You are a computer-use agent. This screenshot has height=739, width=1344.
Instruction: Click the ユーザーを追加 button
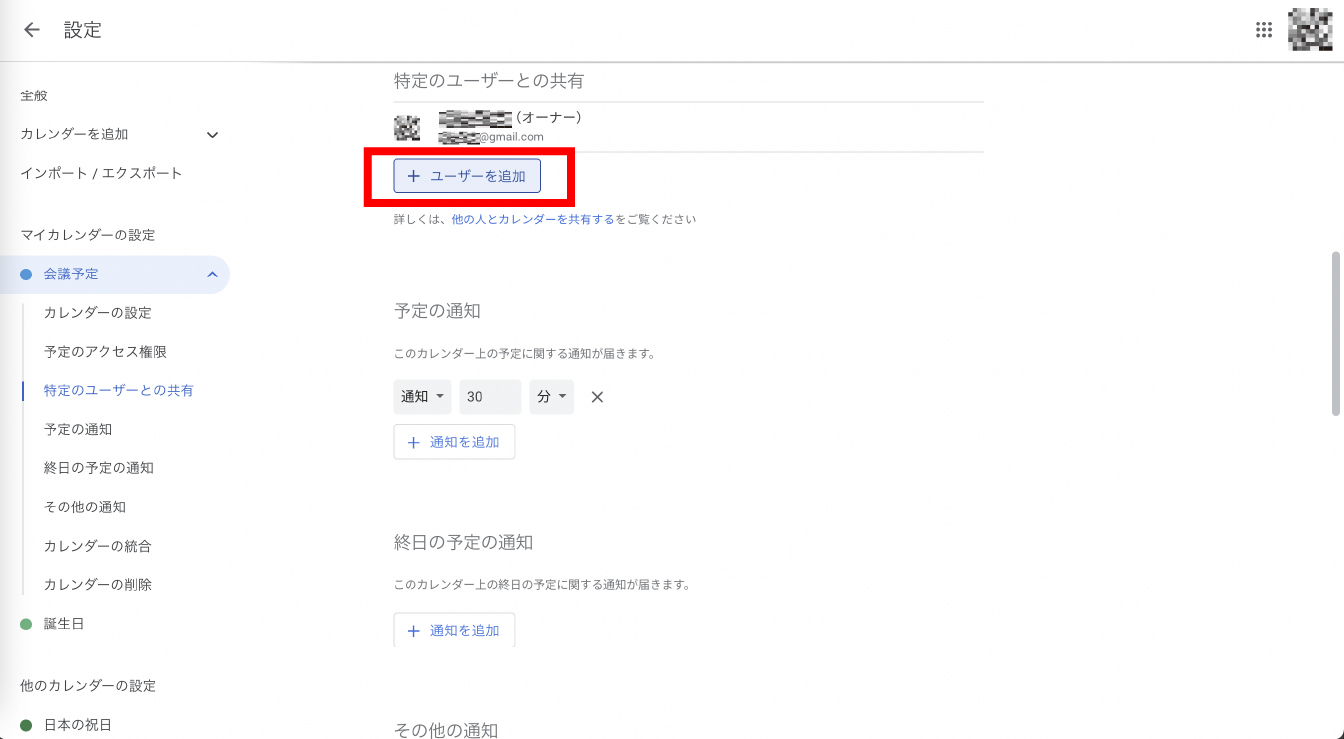pyautogui.click(x=467, y=176)
